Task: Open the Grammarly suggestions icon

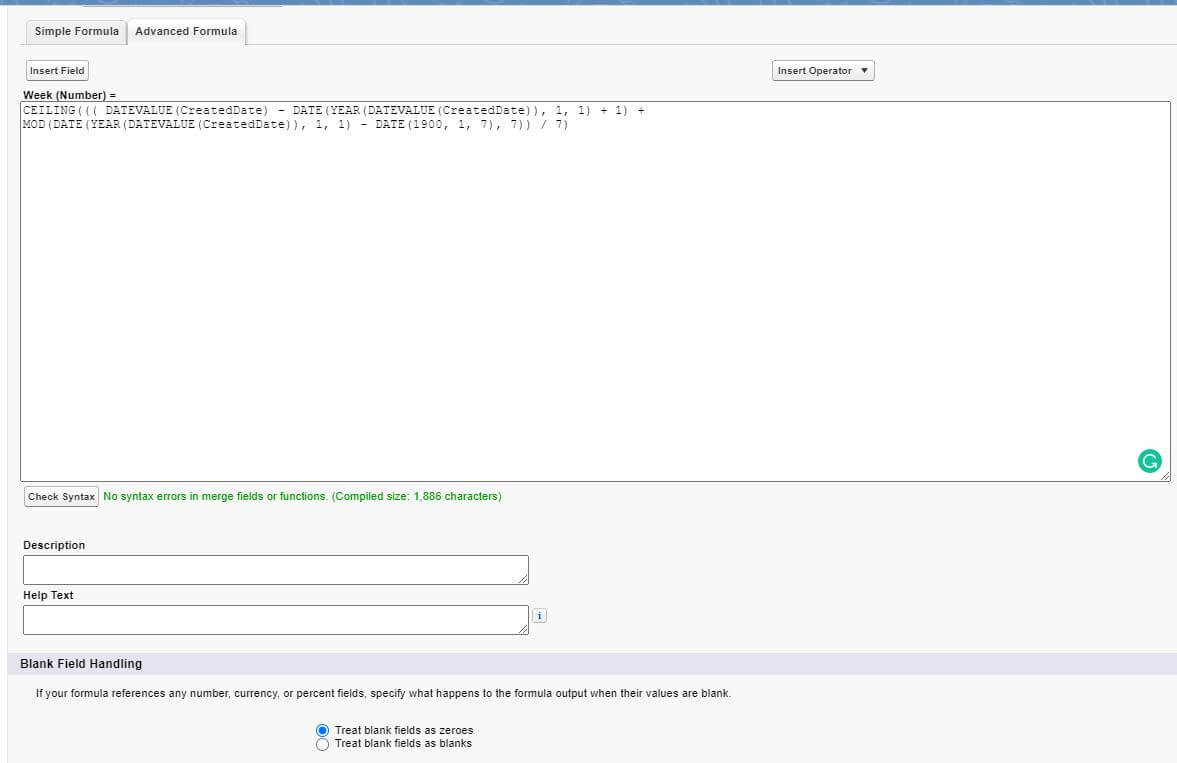Action: tap(1149, 461)
